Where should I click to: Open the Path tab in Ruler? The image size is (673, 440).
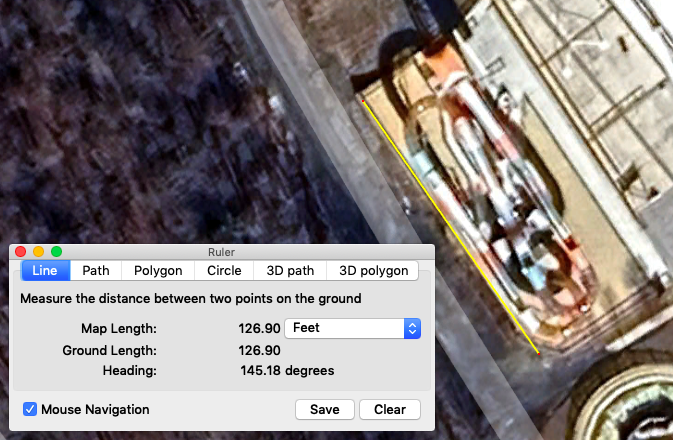click(x=96, y=270)
